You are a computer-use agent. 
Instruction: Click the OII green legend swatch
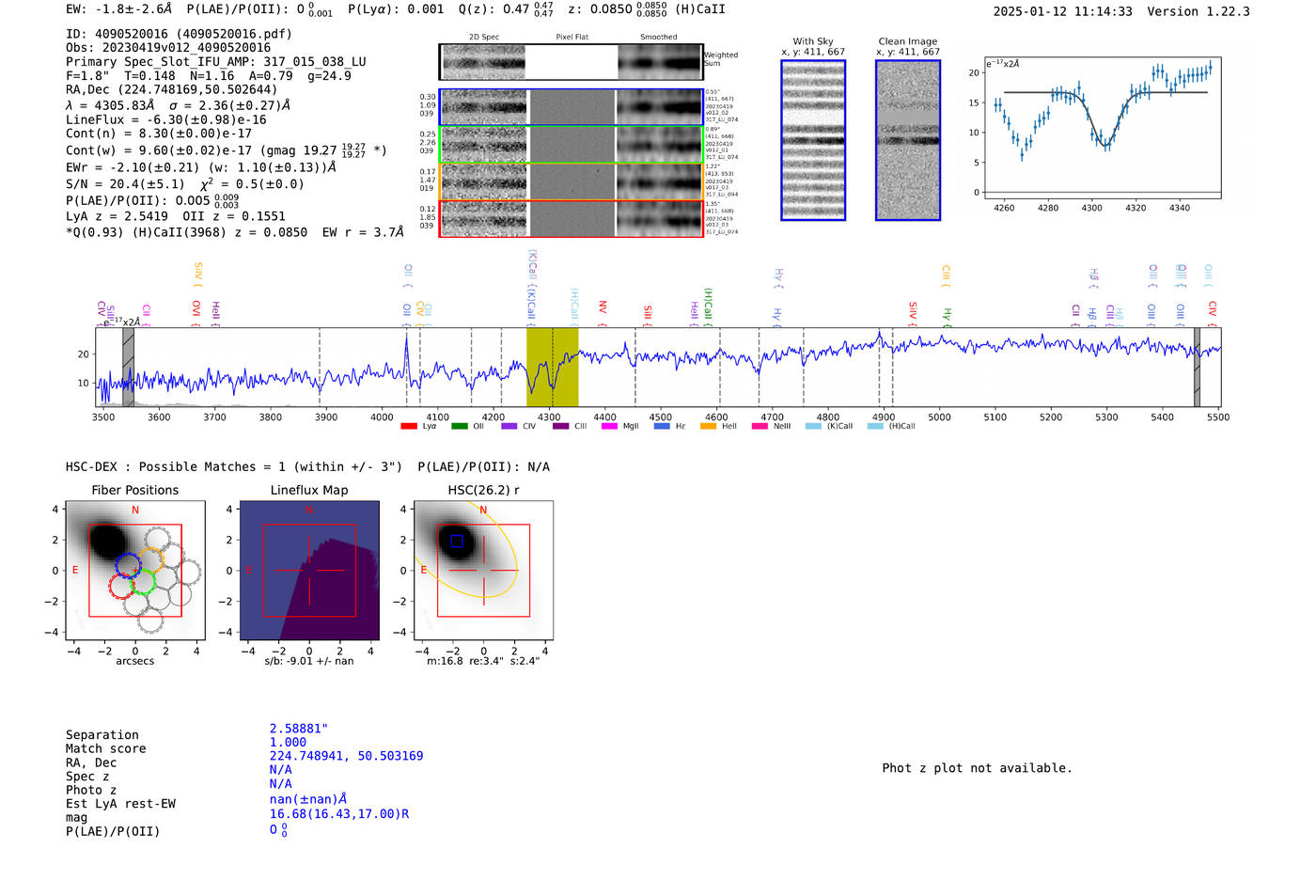click(x=460, y=426)
